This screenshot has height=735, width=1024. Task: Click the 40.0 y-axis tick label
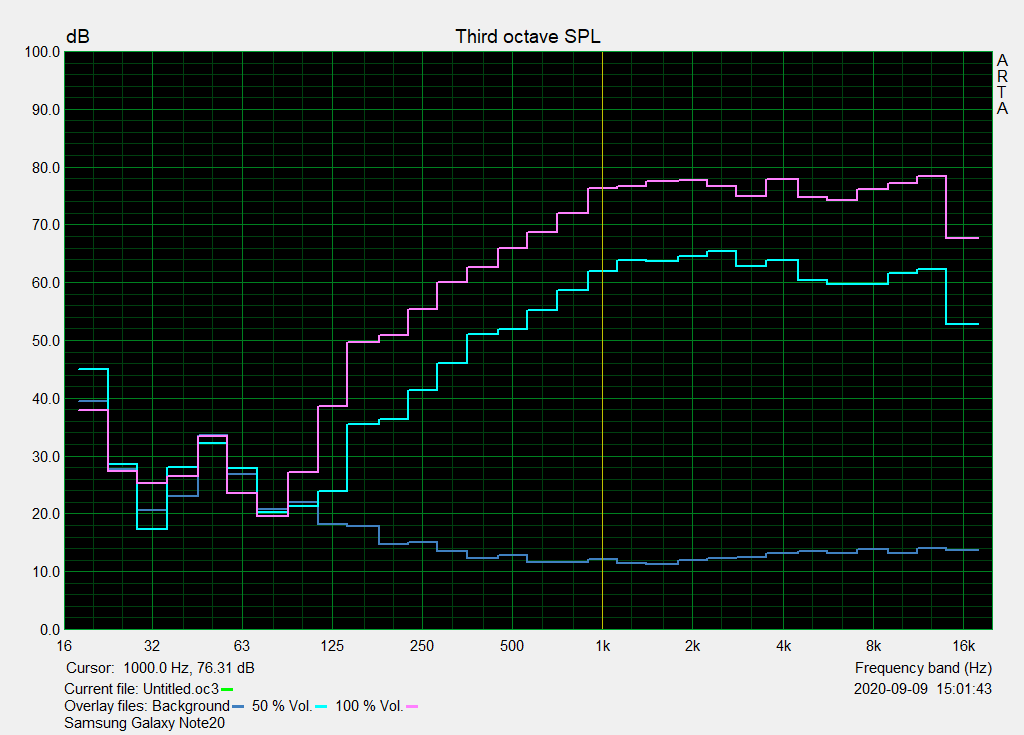46,399
